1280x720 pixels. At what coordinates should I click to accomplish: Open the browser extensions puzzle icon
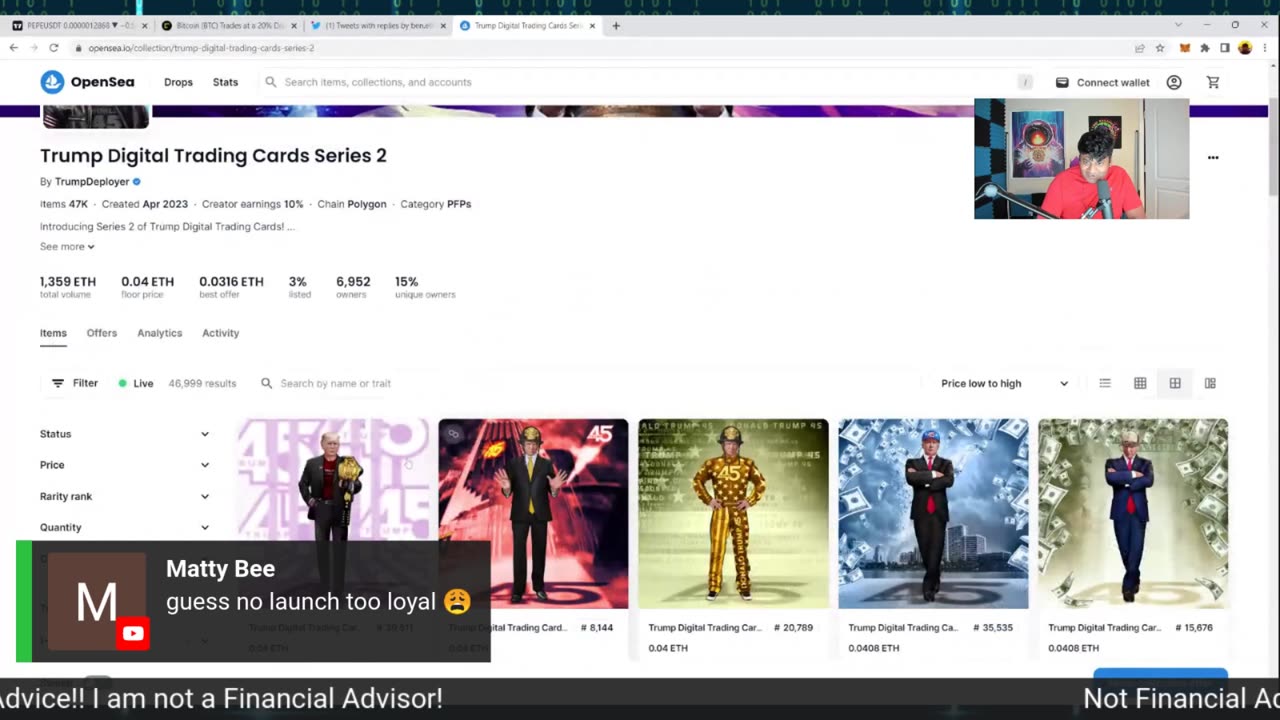tap(1205, 48)
